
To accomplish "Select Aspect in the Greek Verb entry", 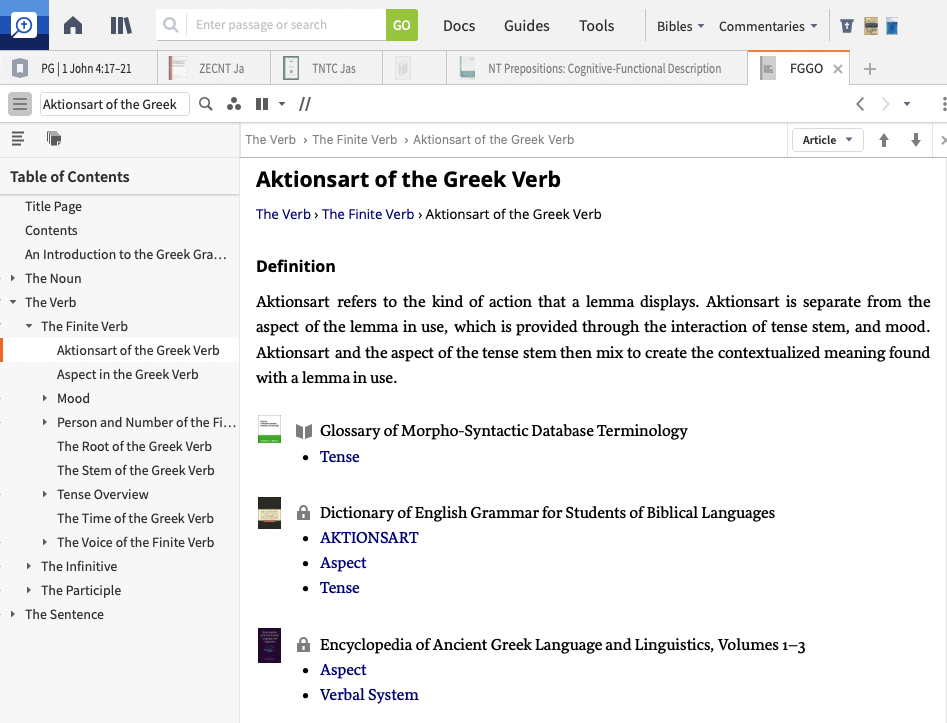I will [127, 374].
